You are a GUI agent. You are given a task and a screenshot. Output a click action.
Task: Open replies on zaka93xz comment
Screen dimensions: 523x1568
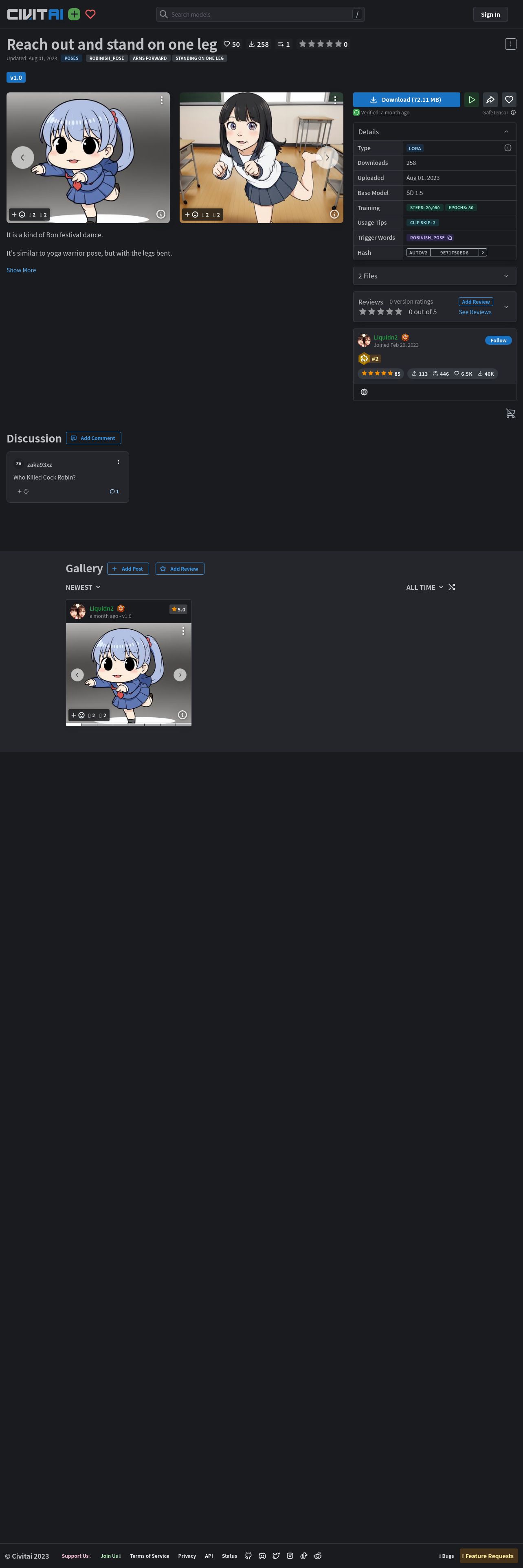coord(114,491)
